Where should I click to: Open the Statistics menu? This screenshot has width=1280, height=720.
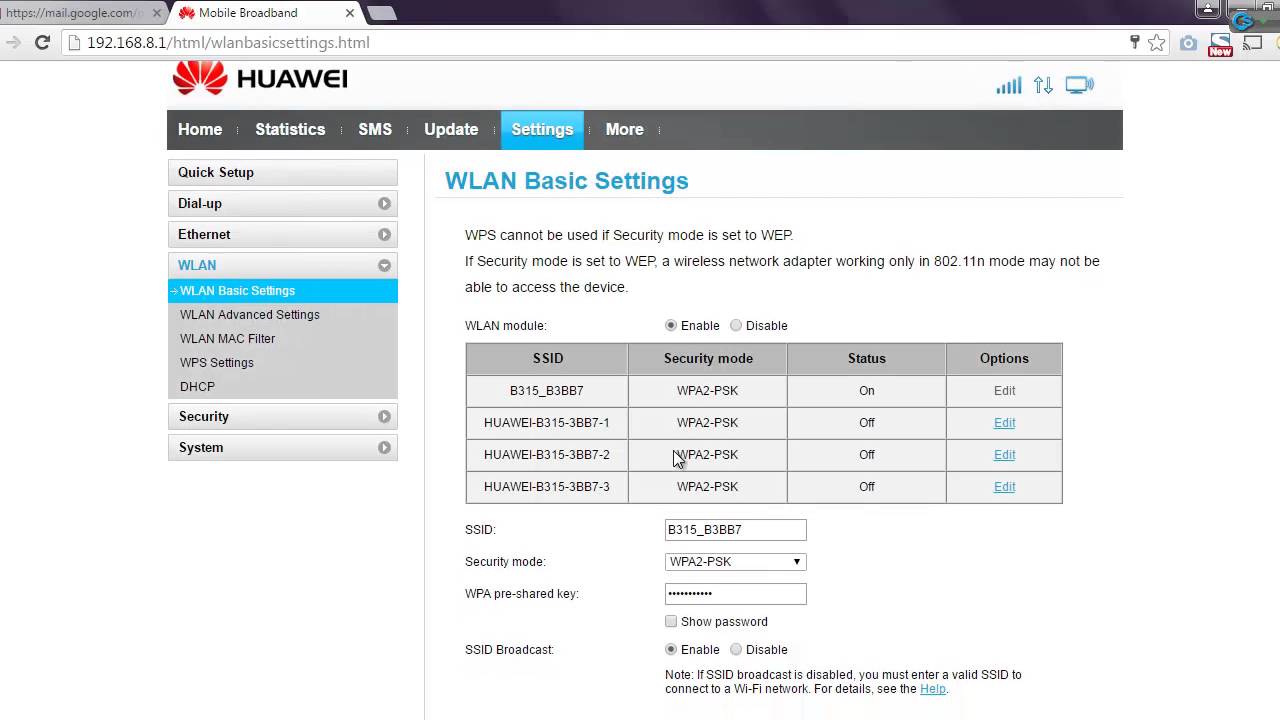pyautogui.click(x=290, y=129)
